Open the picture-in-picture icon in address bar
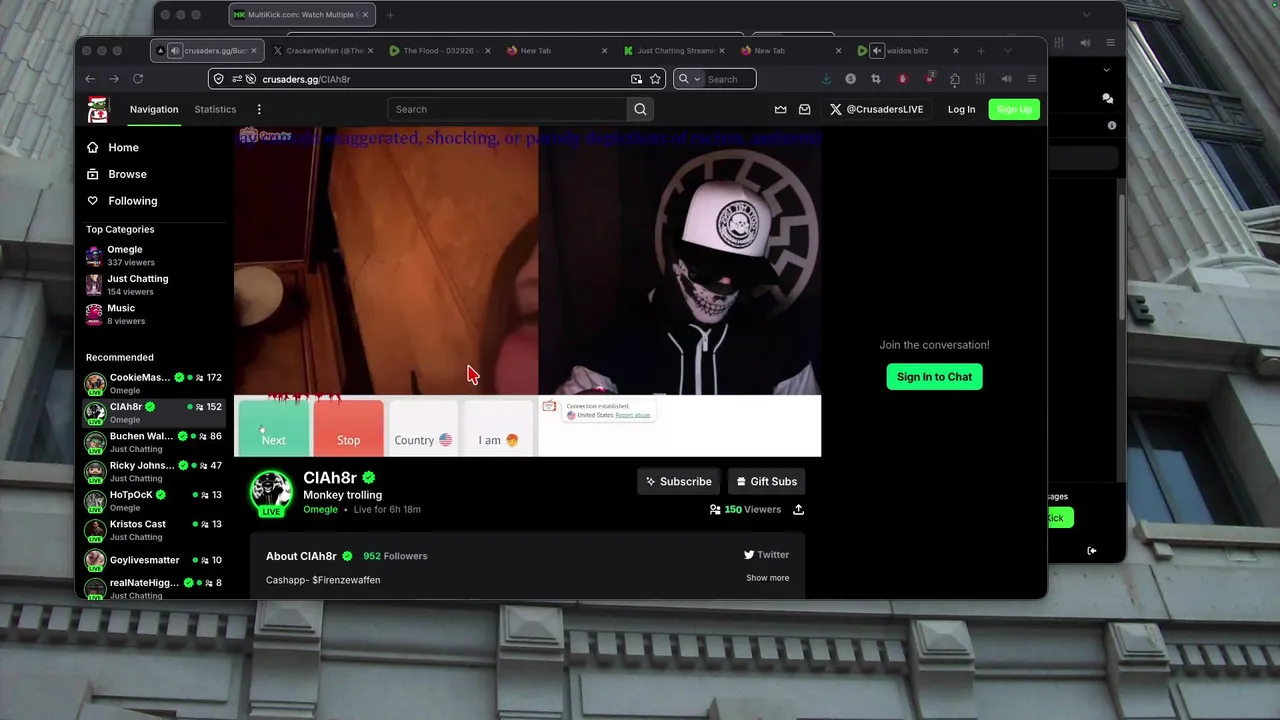 click(636, 79)
